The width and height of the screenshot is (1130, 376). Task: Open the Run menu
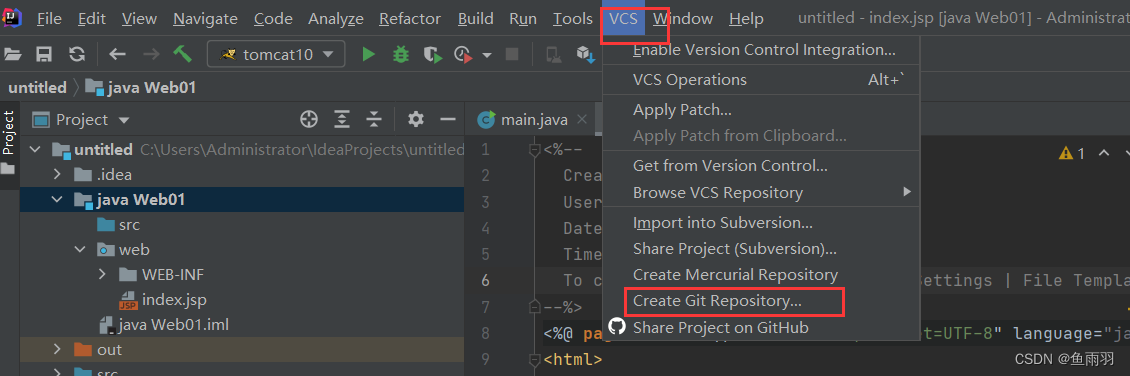tap(522, 19)
